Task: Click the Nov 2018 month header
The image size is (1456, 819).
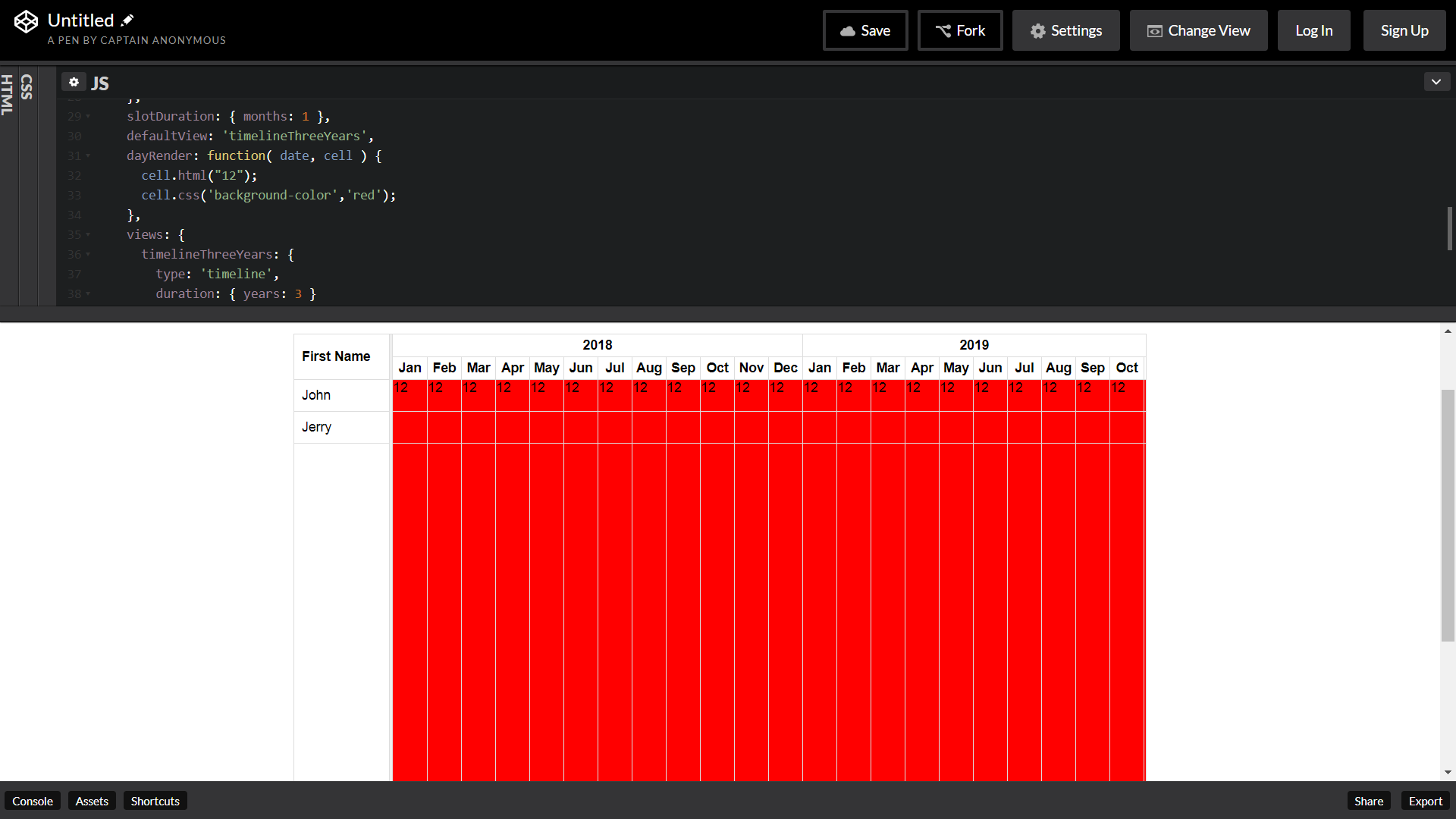Action: (752, 368)
